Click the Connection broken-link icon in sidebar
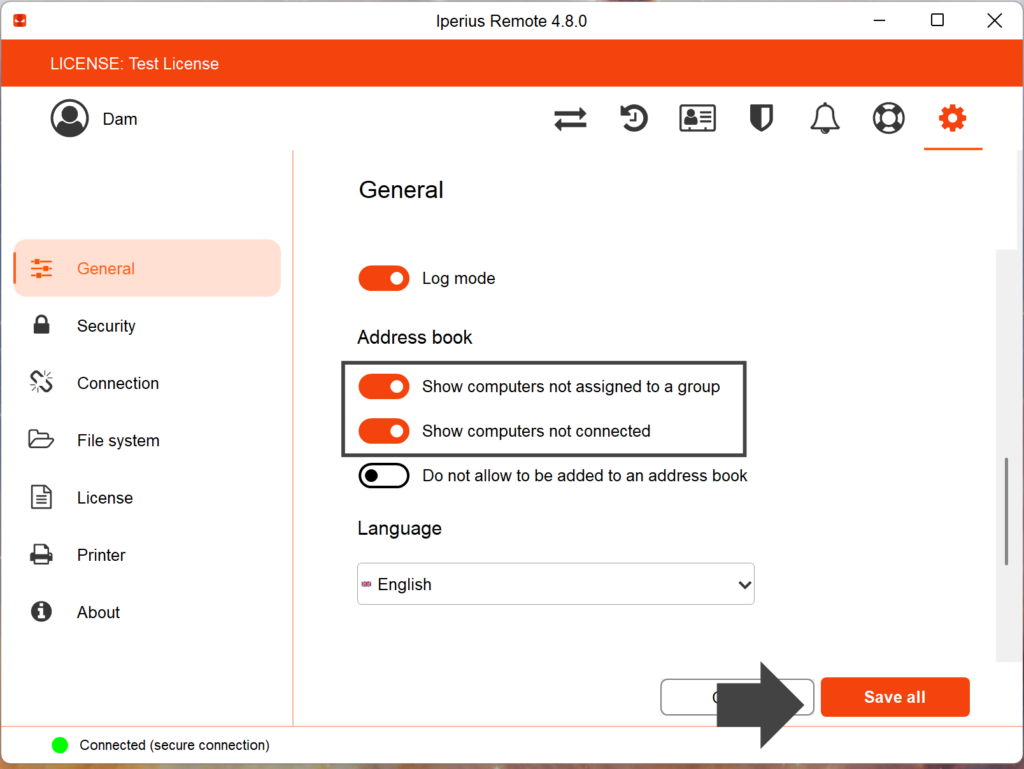Viewport: 1024px width, 769px height. (x=41, y=382)
